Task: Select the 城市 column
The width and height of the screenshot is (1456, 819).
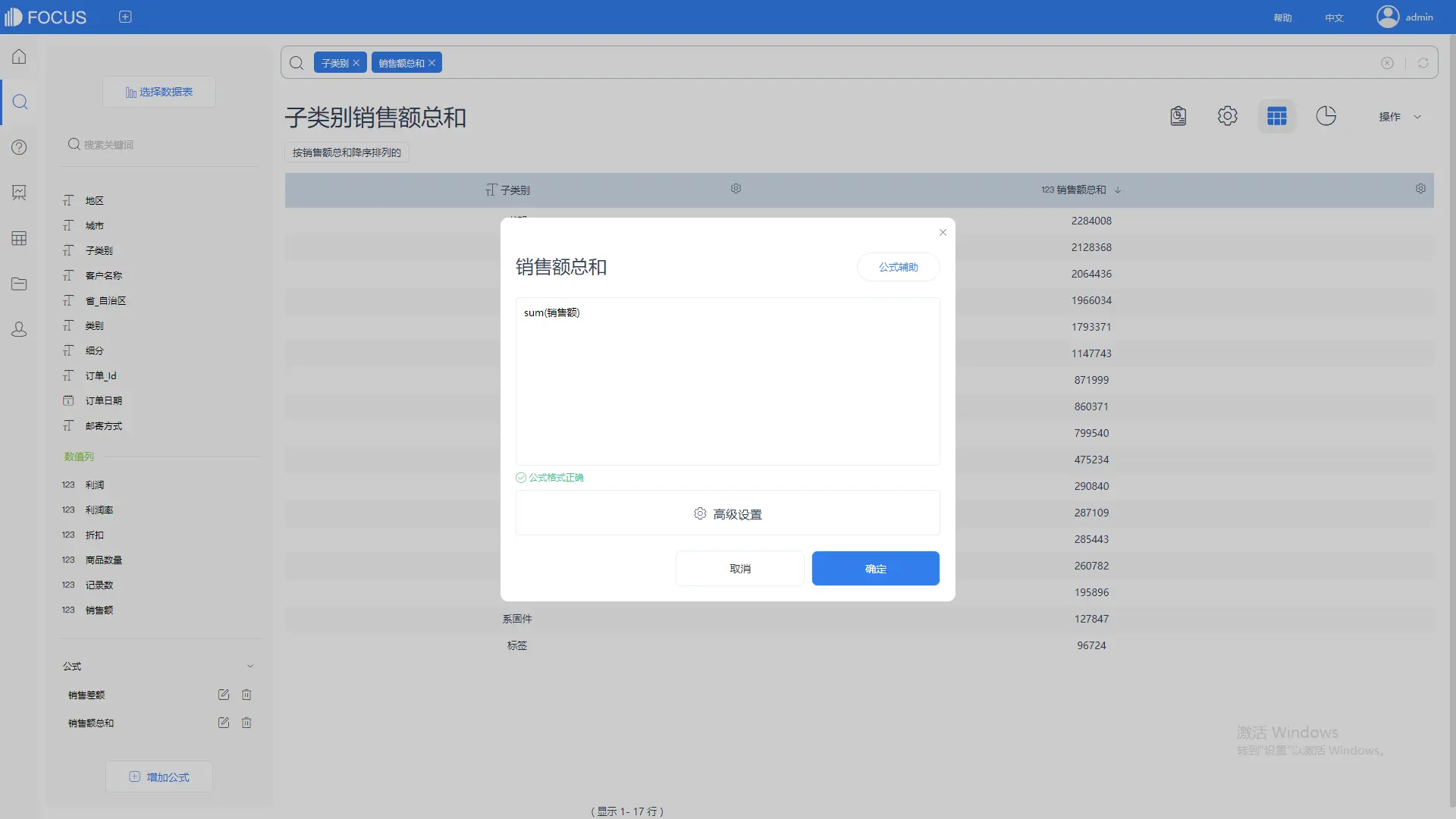Action: pyautogui.click(x=94, y=225)
